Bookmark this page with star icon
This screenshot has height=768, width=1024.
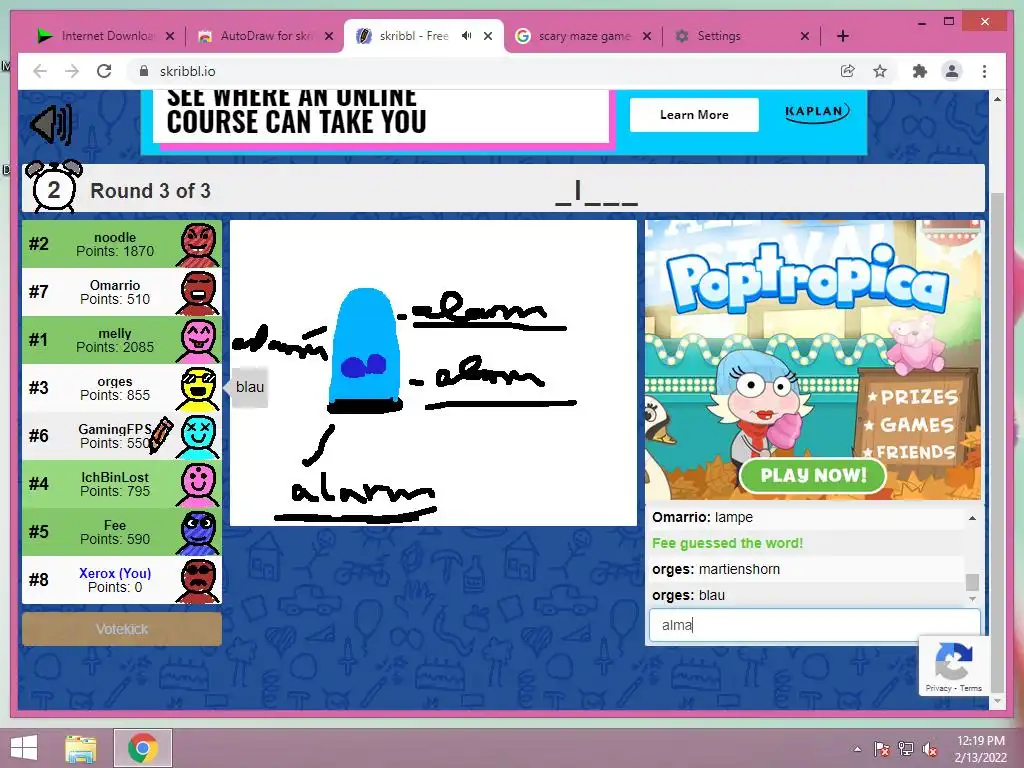pos(880,71)
